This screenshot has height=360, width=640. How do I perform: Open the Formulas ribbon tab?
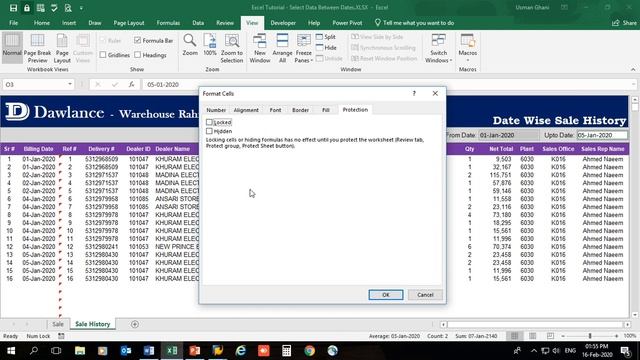click(x=168, y=23)
